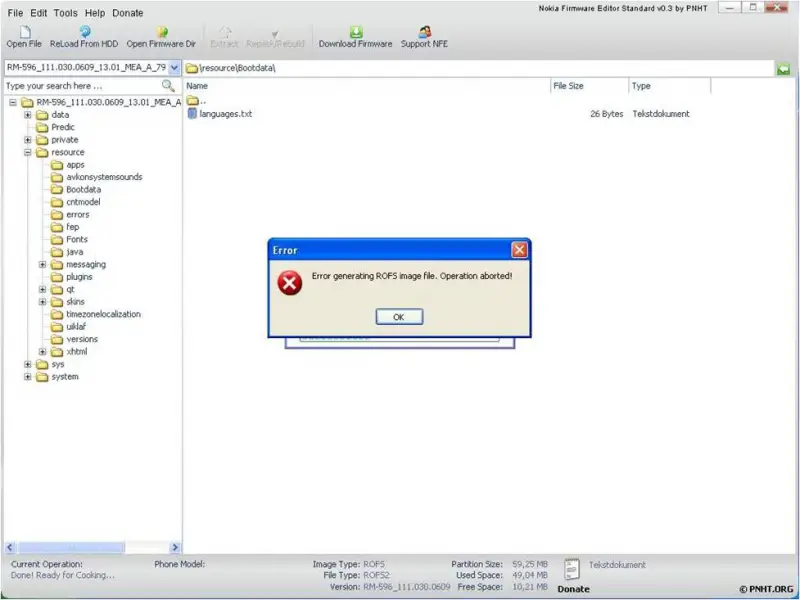Image resolution: width=800 pixels, height=600 pixels.
Task: Click the Donate document icon in status bar
Action: coord(572,569)
